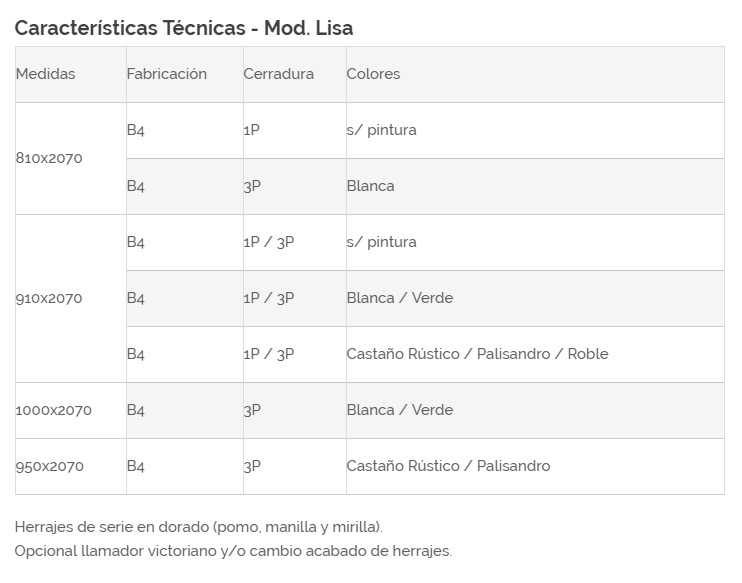742x583 pixels.
Task: Select the 1P lock cell
Action: click(x=251, y=130)
